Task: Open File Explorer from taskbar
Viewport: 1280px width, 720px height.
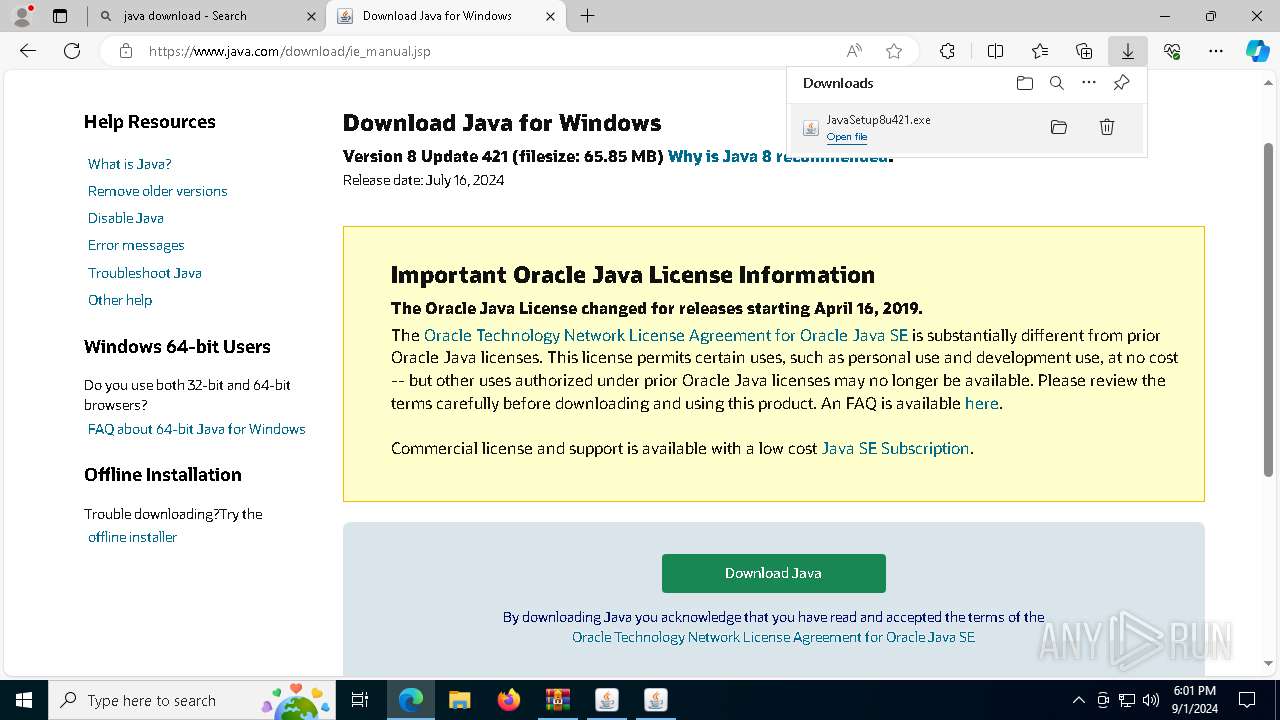Action: 460,700
